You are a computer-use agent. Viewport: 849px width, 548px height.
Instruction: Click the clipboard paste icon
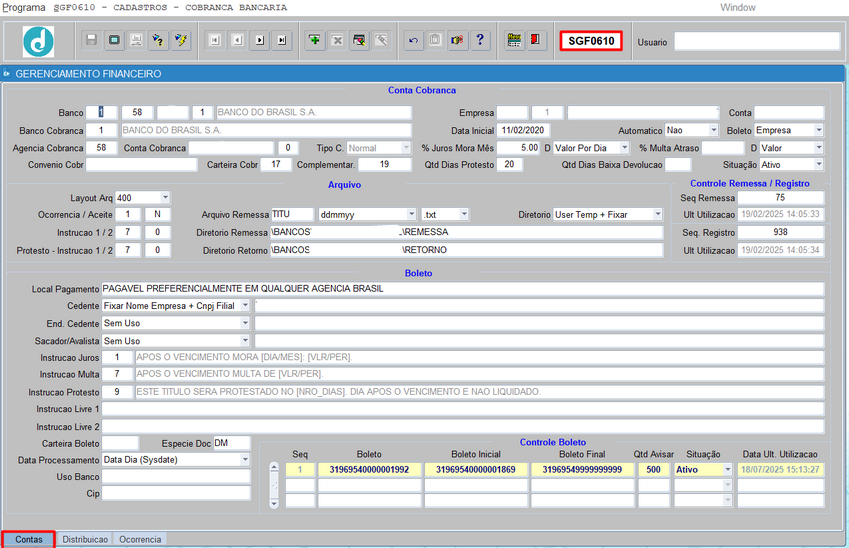435,40
